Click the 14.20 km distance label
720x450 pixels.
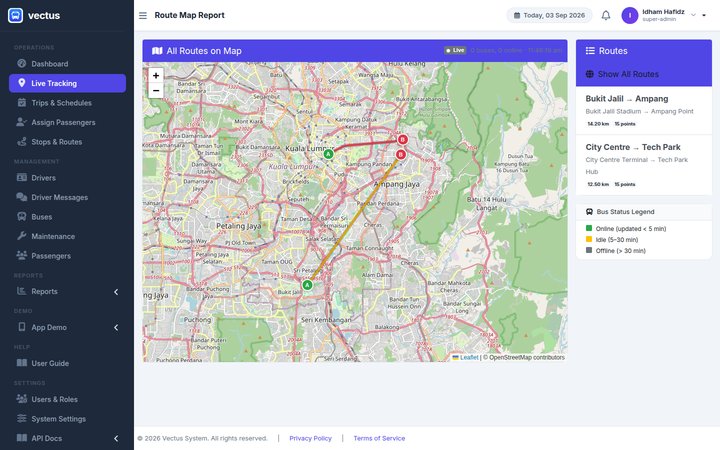[x=598, y=124]
